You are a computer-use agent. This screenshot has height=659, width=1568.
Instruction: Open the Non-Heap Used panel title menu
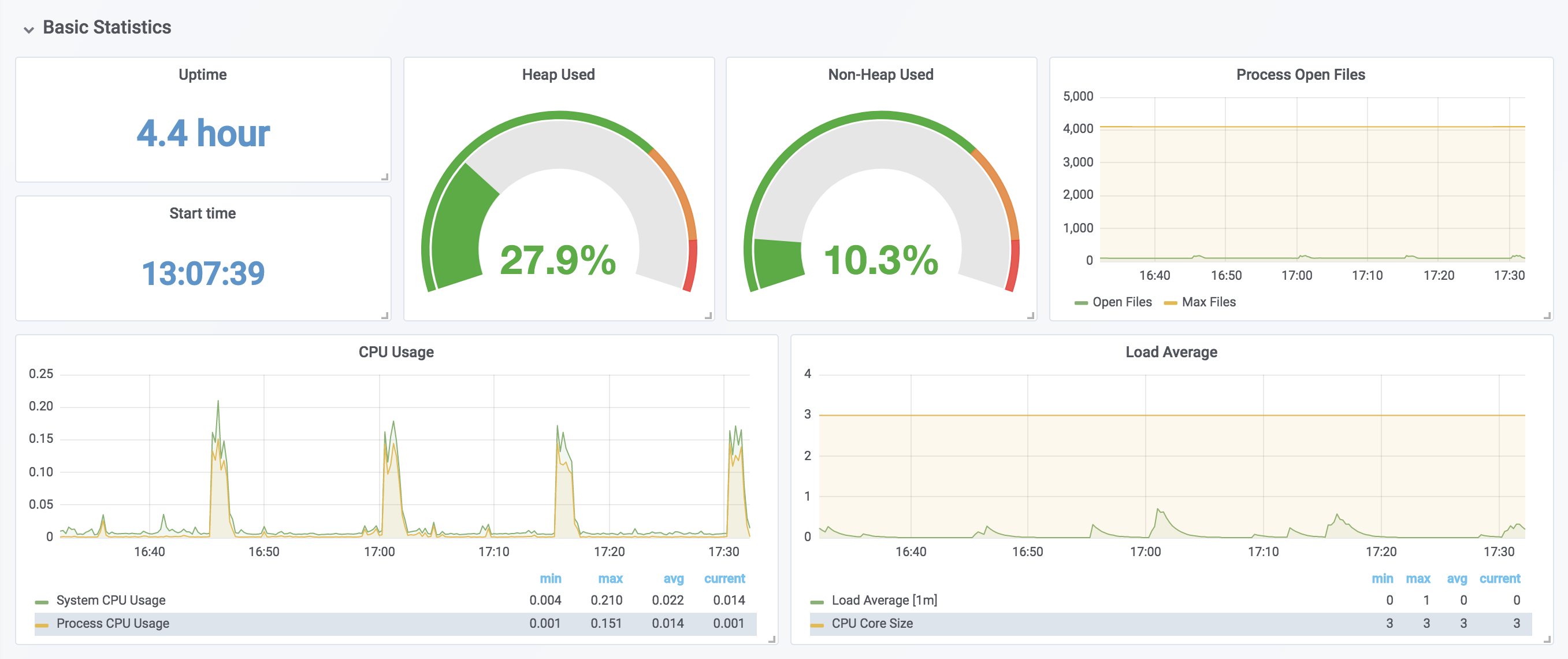pyautogui.click(x=880, y=75)
